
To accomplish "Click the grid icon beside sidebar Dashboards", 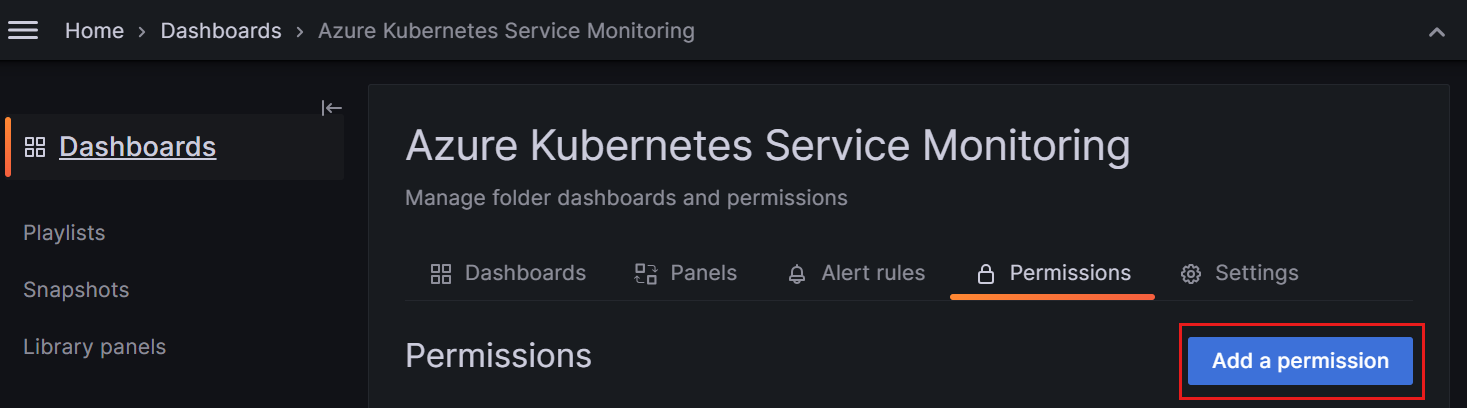I will coord(35,147).
